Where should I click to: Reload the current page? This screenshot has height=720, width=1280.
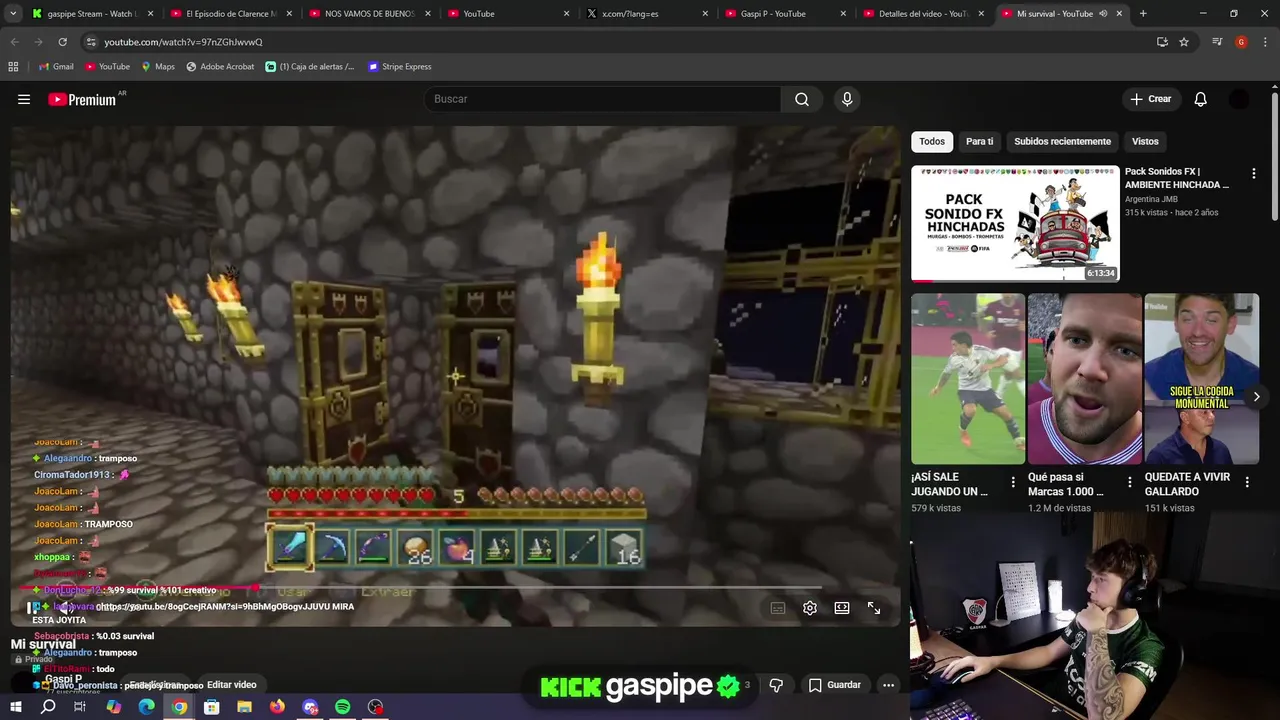[x=62, y=42]
